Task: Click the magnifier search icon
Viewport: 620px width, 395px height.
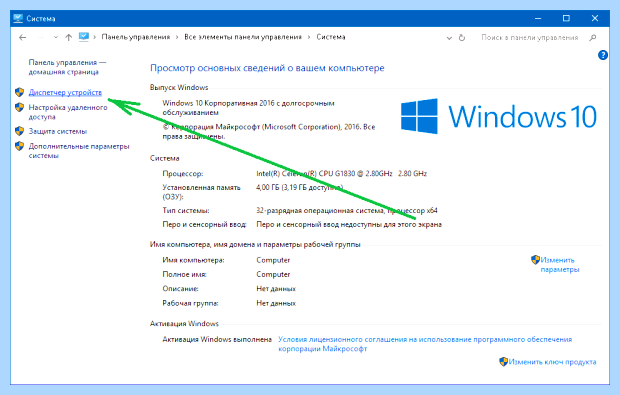Action: [592, 38]
